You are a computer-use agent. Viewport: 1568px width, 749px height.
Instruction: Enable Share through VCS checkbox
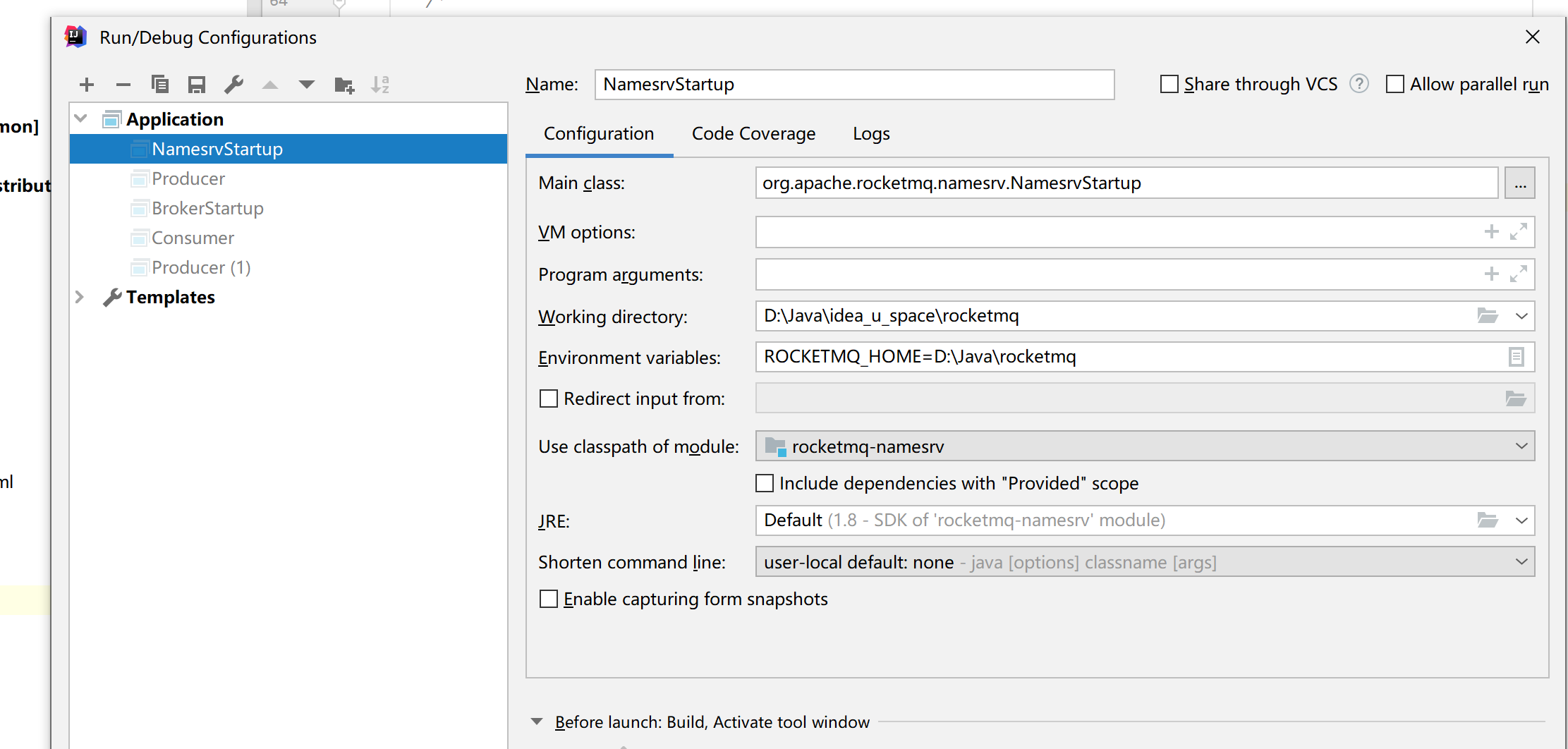1169,84
